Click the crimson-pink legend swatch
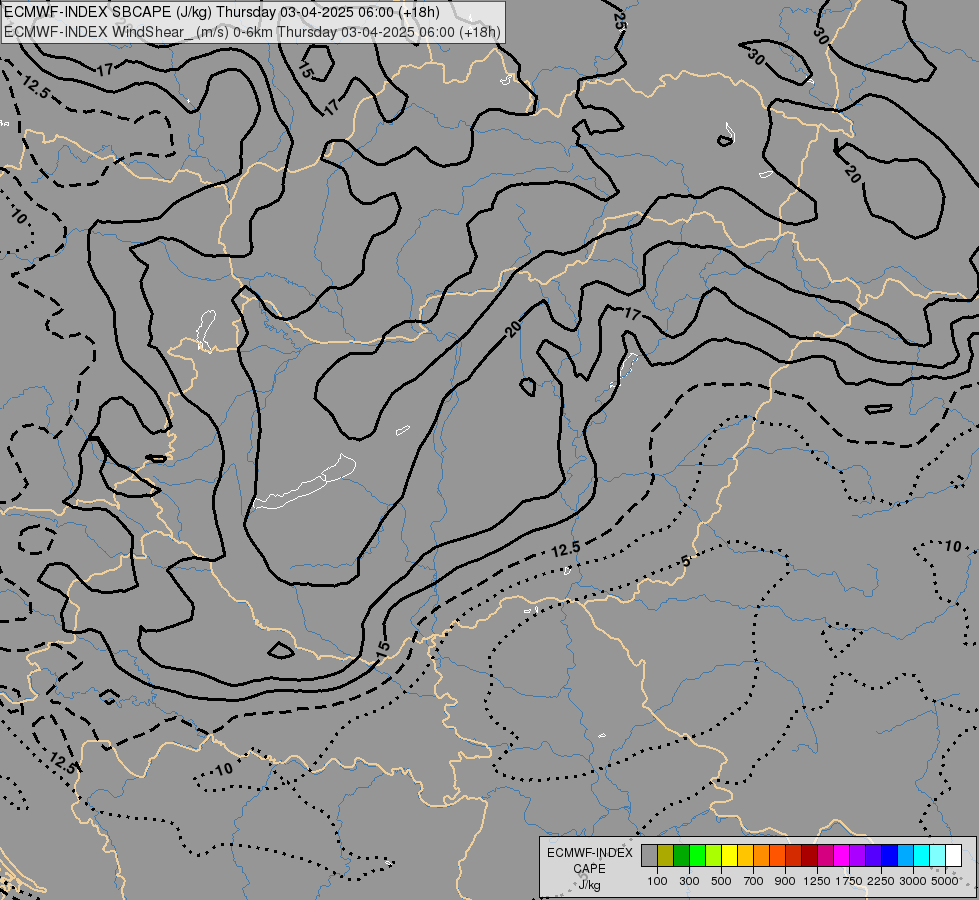This screenshot has height=900, width=979. point(825,855)
